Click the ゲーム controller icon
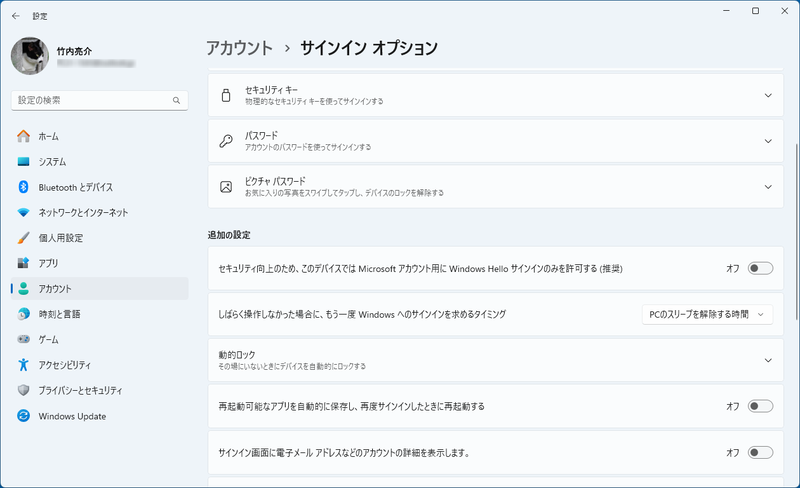The width and height of the screenshot is (800, 488). [23, 339]
